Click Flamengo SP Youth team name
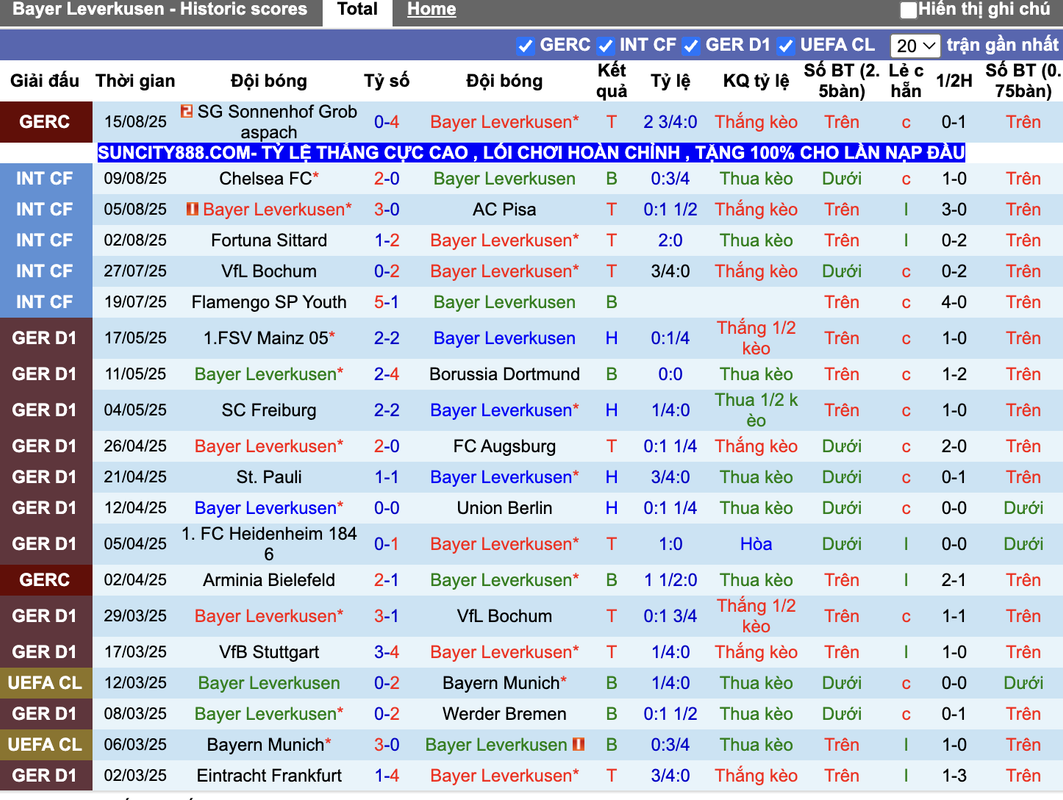The width and height of the screenshot is (1063, 800). pyautogui.click(x=269, y=302)
